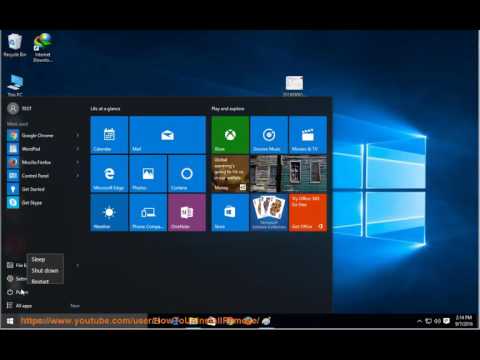The width and height of the screenshot is (480, 360).
Task: Open the orange Get Office tile
Action: click(x=308, y=213)
